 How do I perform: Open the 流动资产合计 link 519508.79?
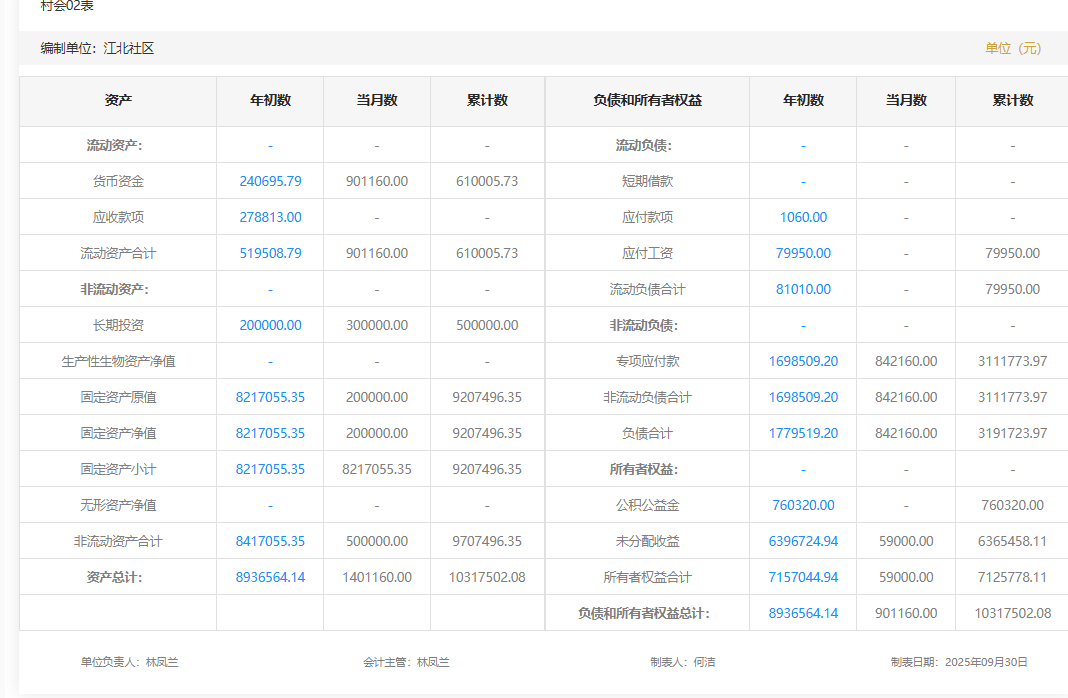(x=270, y=253)
